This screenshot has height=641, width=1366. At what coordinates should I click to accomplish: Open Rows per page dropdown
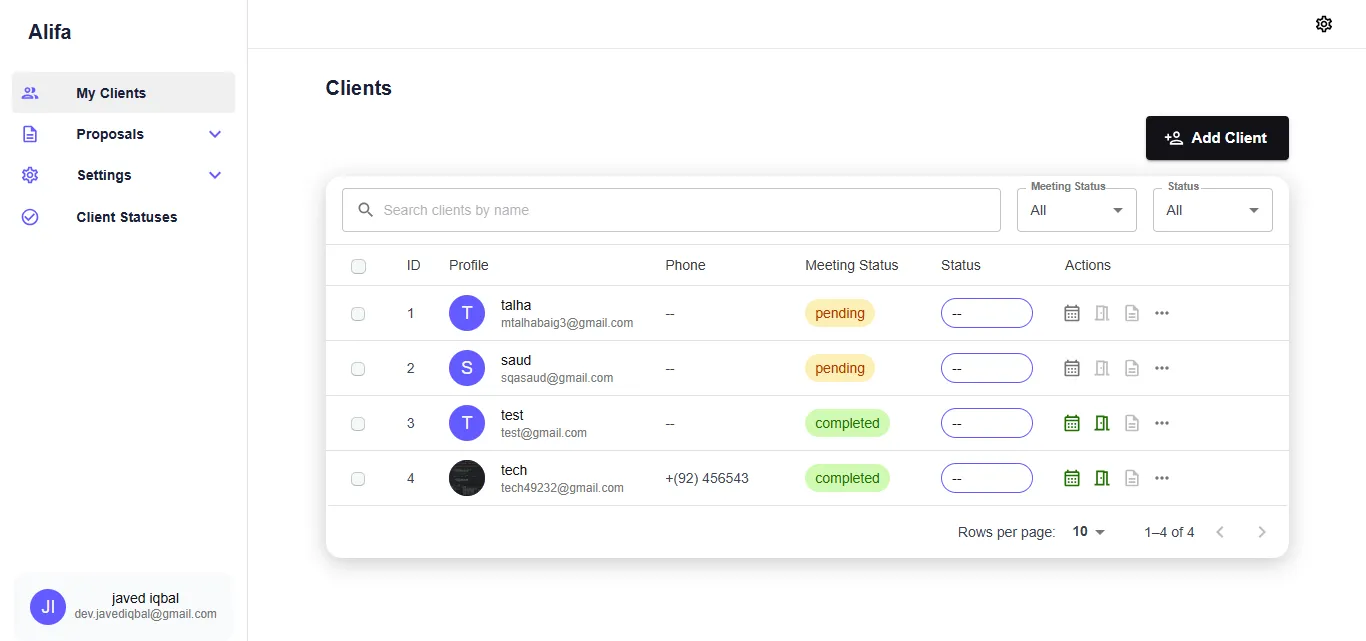pos(1089,532)
